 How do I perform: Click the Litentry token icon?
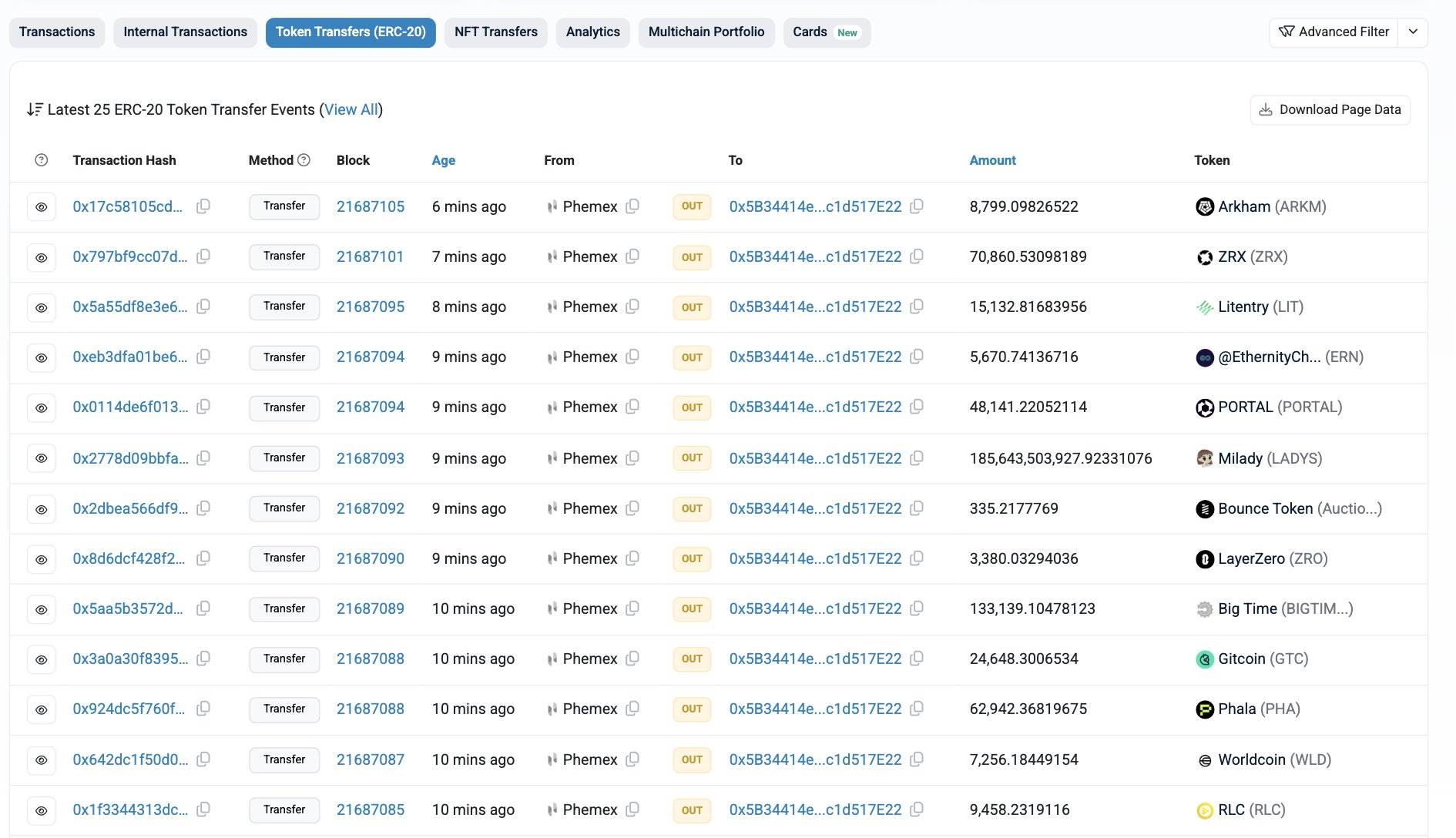(x=1204, y=307)
